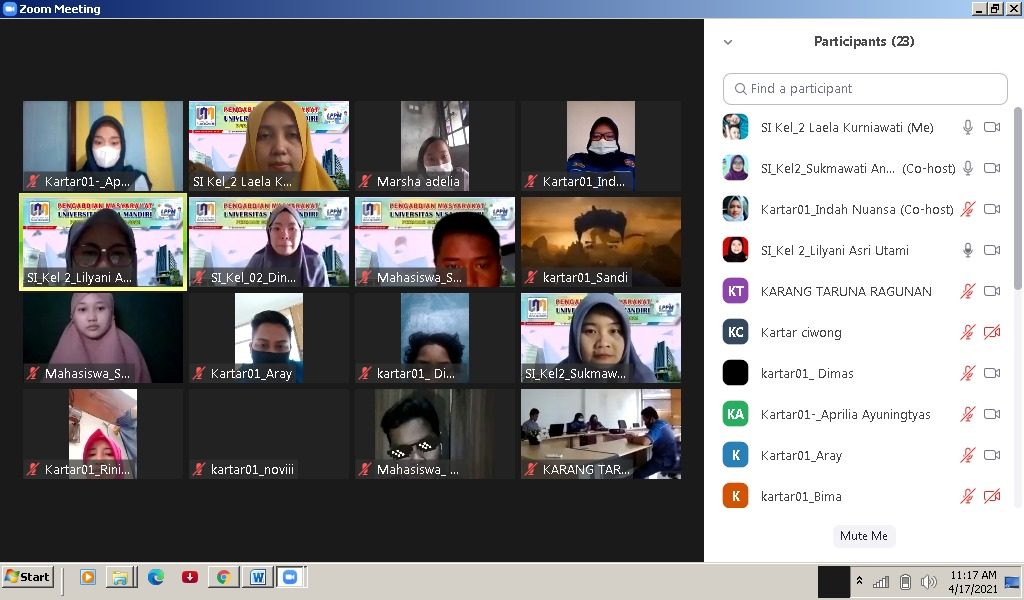The height and width of the screenshot is (600, 1024).
Task: Collapse the Participants panel with the chevron
Action: (x=728, y=42)
